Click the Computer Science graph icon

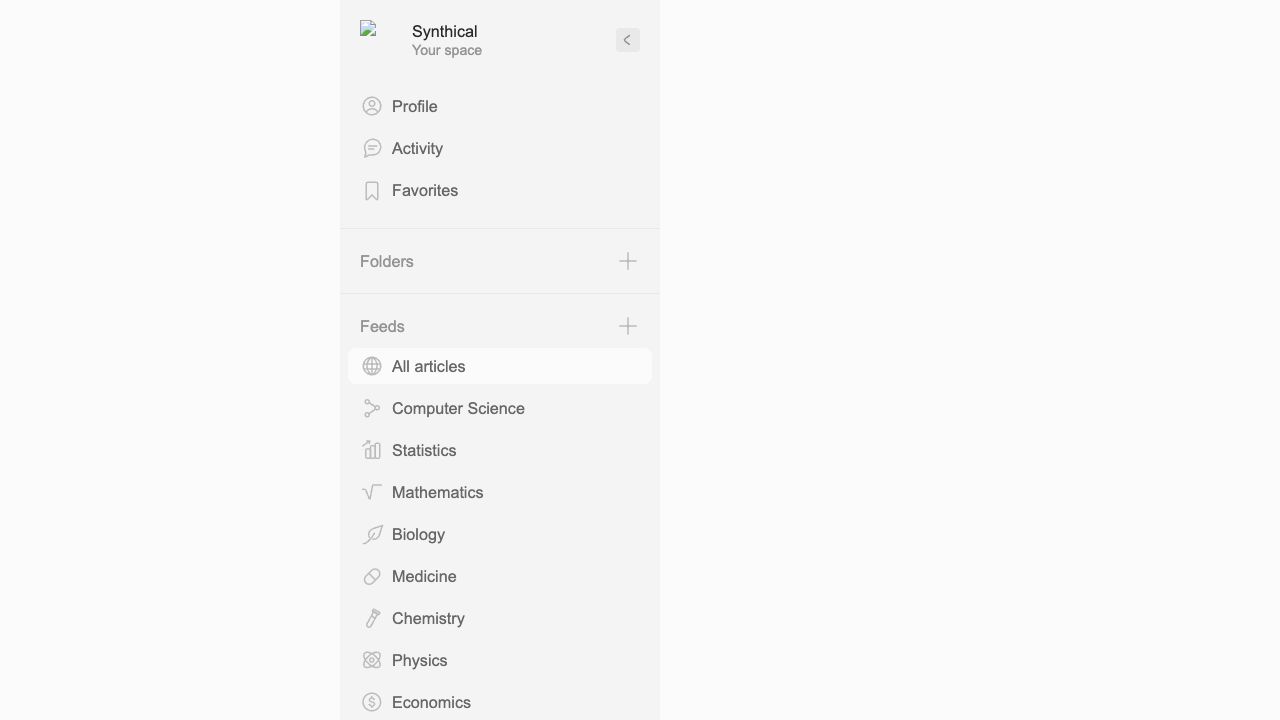click(372, 408)
